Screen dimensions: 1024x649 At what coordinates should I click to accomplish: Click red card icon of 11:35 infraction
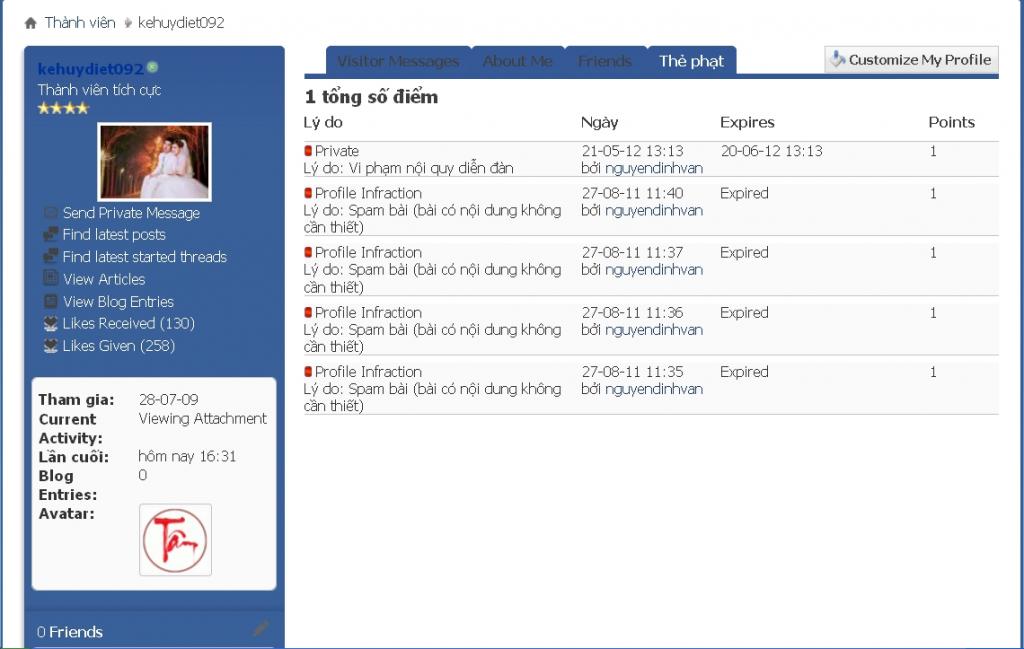[x=308, y=372]
